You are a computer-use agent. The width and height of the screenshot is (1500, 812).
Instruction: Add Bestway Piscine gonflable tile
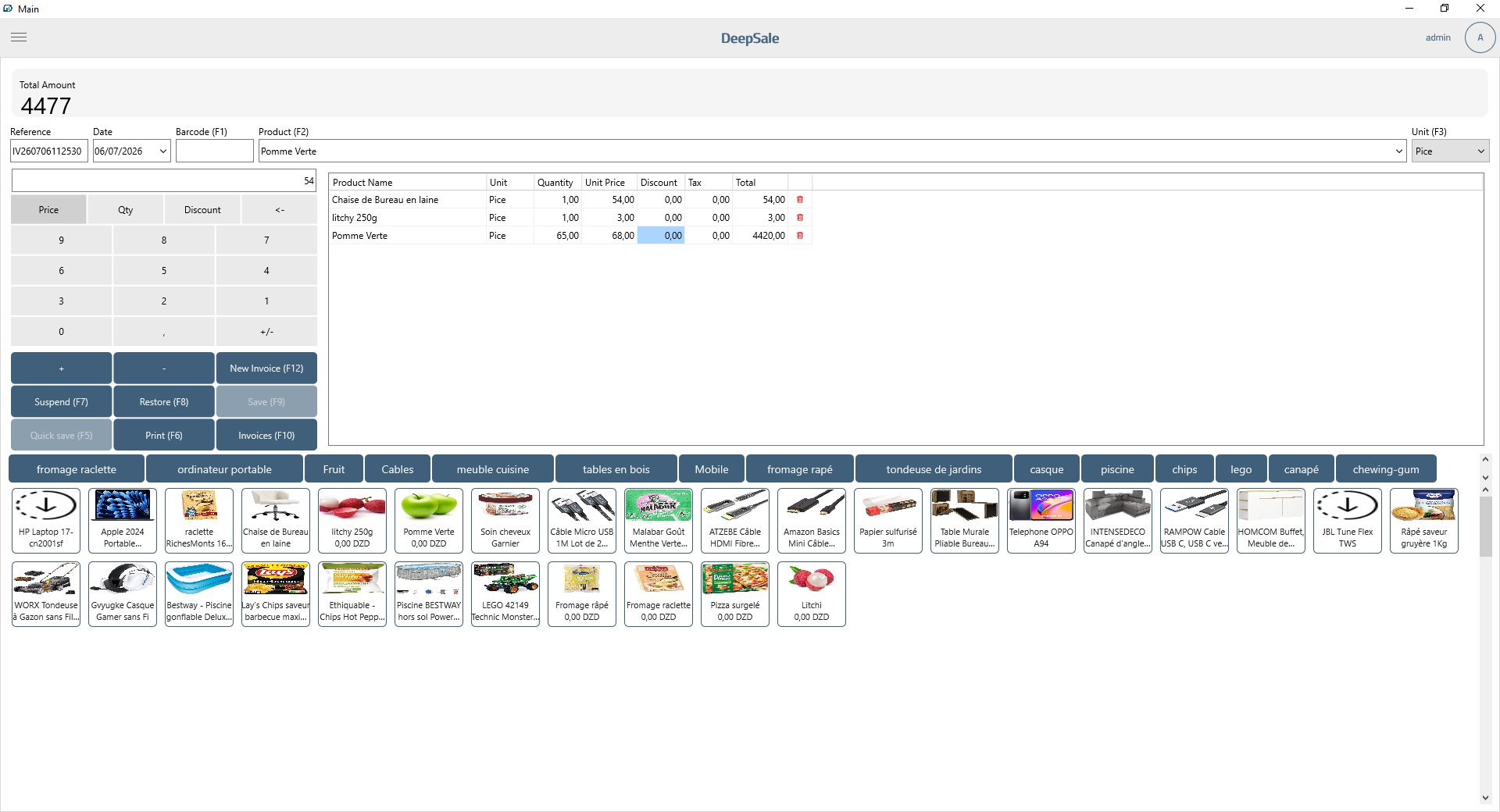[199, 594]
